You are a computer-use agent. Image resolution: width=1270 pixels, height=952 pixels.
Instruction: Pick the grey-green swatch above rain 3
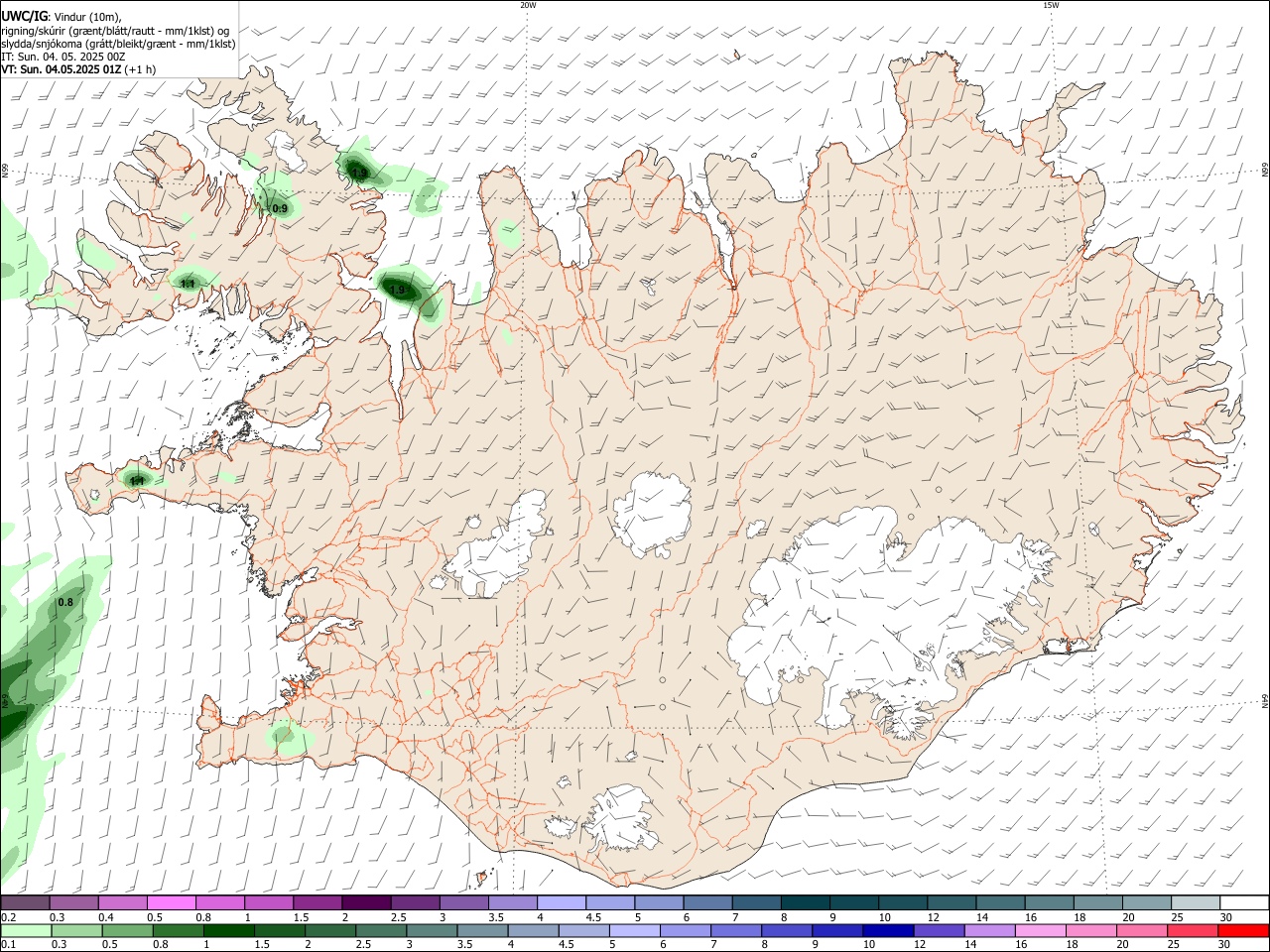pyautogui.click(x=433, y=930)
